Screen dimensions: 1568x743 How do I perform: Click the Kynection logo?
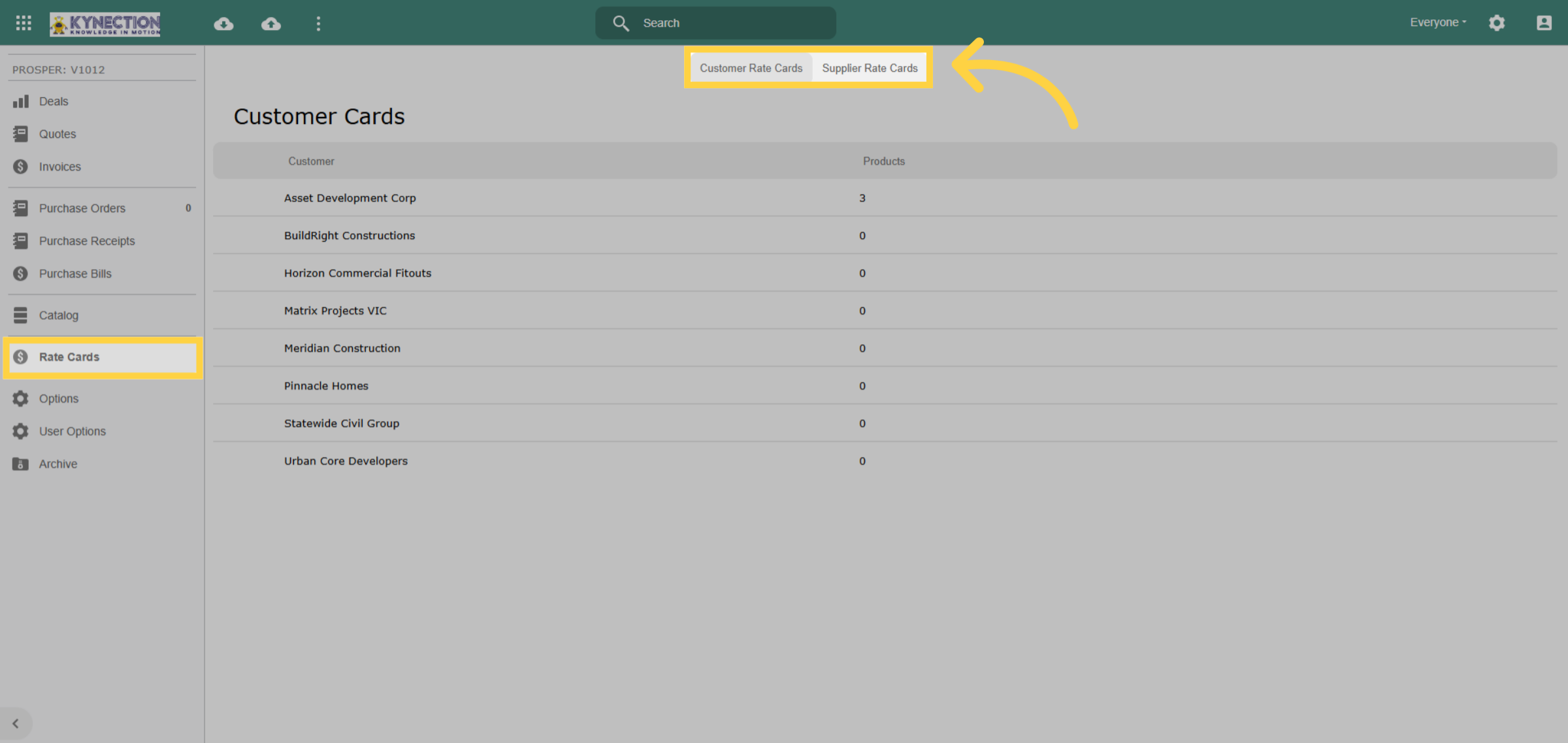pyautogui.click(x=105, y=24)
